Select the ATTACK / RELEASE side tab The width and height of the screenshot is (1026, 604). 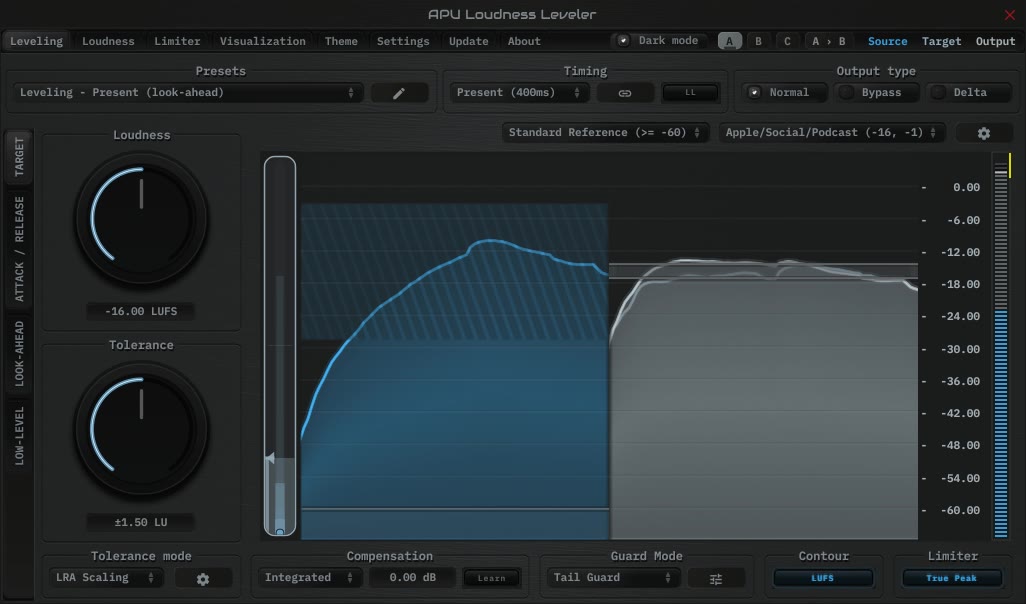pos(19,249)
